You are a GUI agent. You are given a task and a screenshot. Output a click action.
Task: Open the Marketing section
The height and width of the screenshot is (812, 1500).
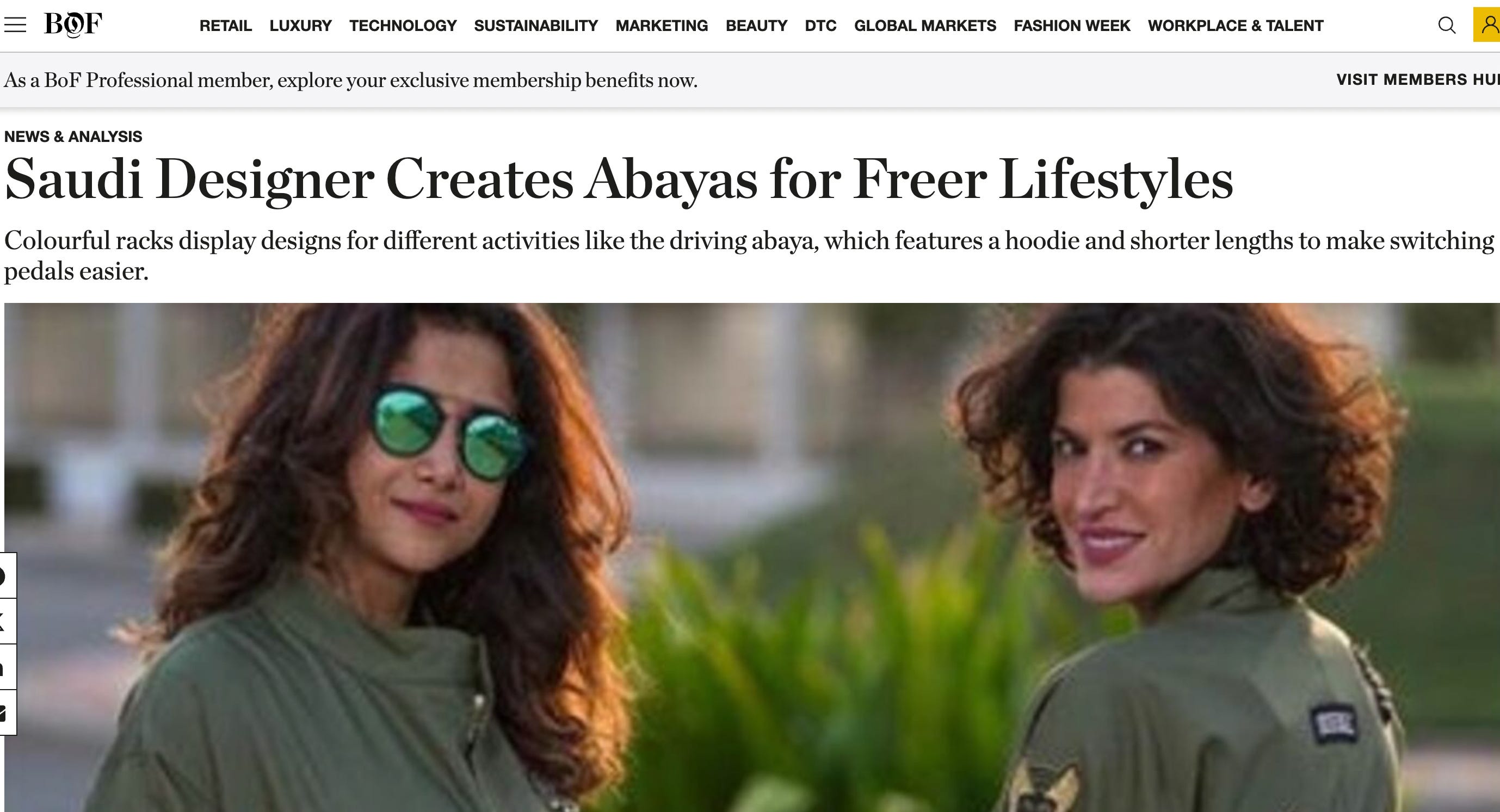[x=662, y=26]
